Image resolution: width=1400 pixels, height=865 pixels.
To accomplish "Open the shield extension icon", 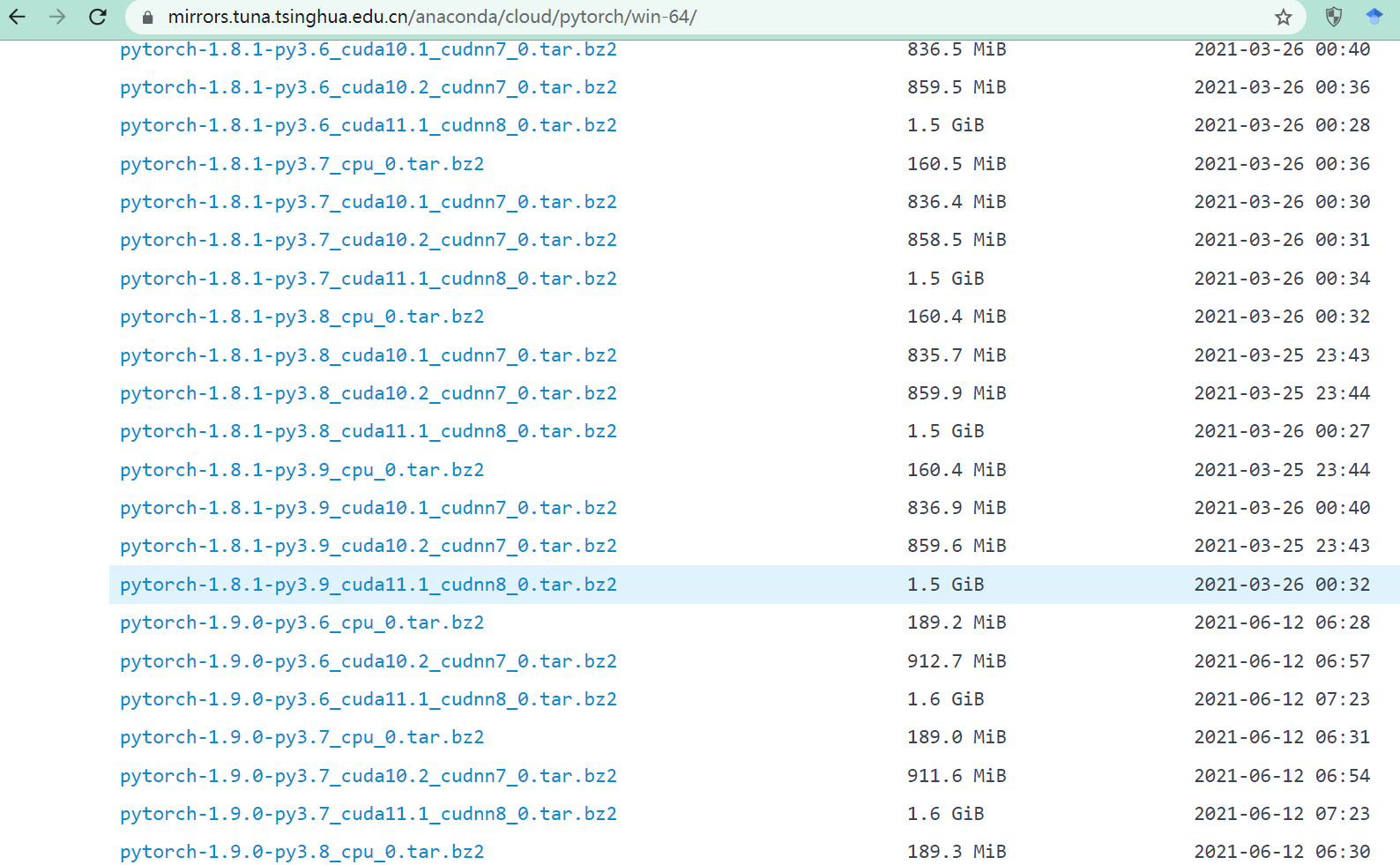I will 1334,17.
